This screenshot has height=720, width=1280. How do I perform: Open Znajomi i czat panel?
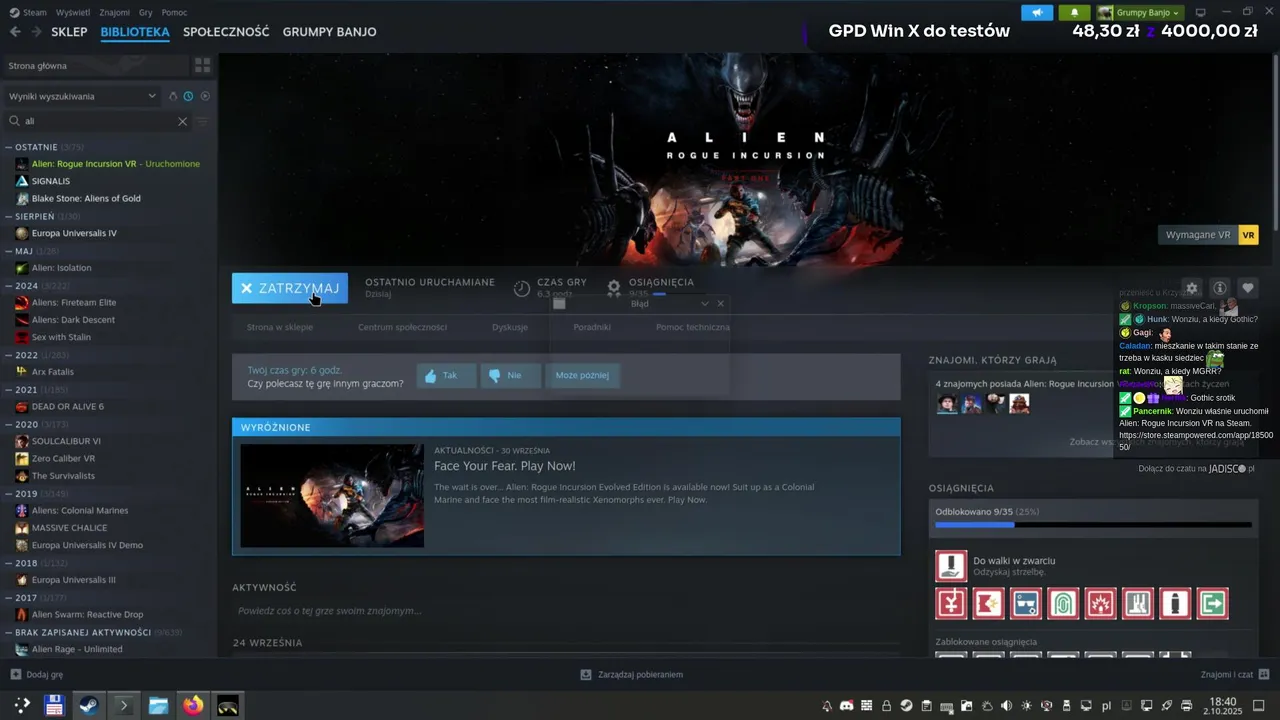coord(1235,675)
